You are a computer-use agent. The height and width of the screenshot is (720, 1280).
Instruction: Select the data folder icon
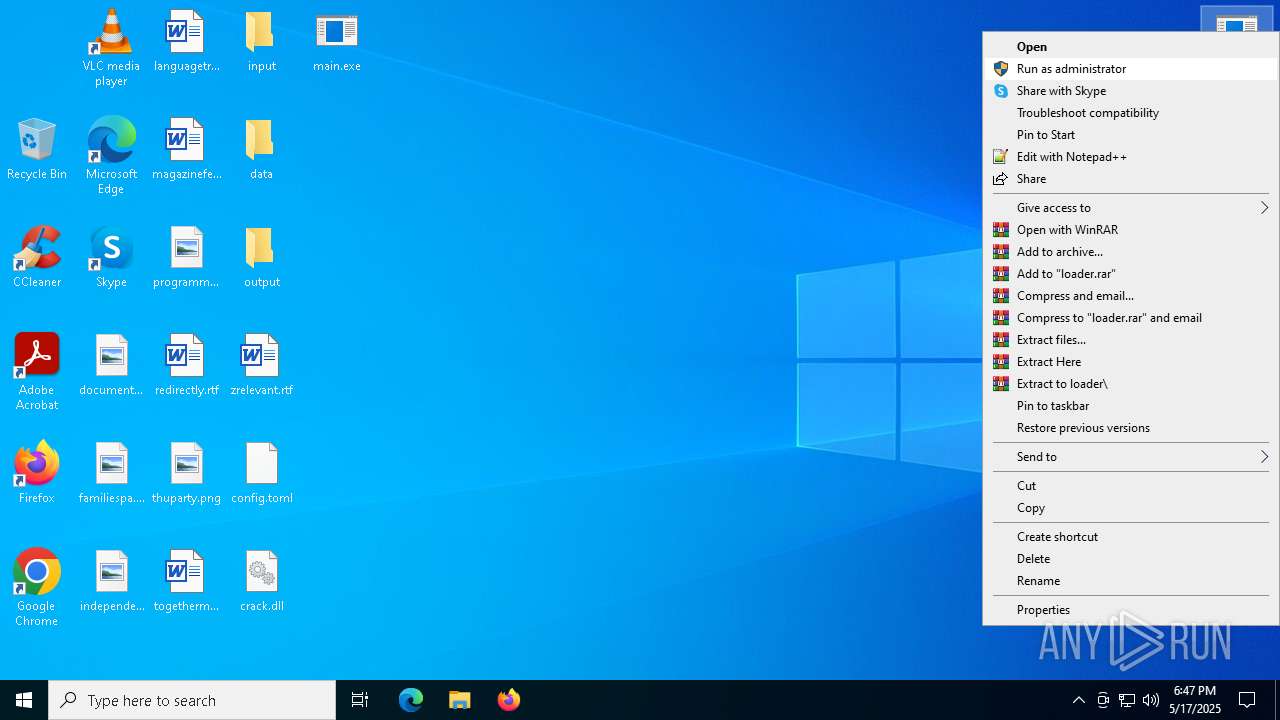coord(261,150)
